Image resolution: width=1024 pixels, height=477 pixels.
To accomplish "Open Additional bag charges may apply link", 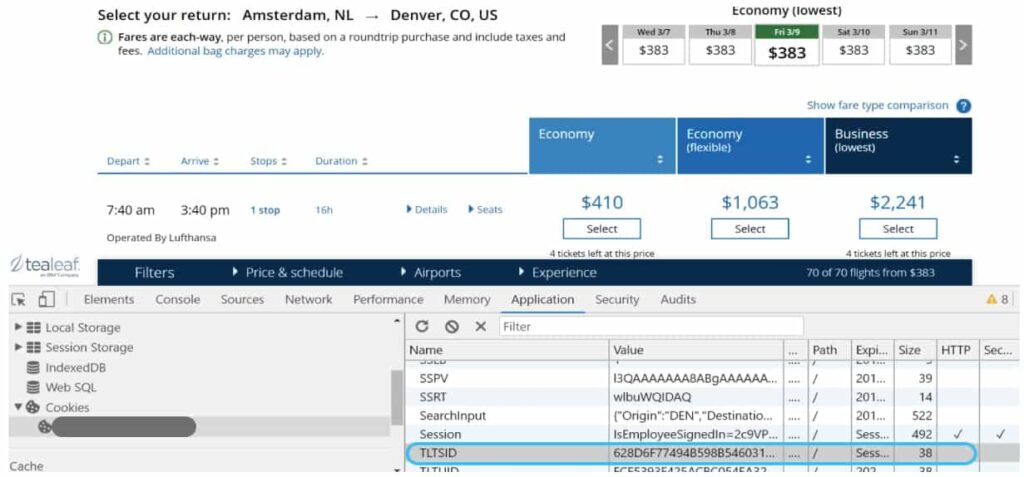I will pyautogui.click(x=235, y=51).
